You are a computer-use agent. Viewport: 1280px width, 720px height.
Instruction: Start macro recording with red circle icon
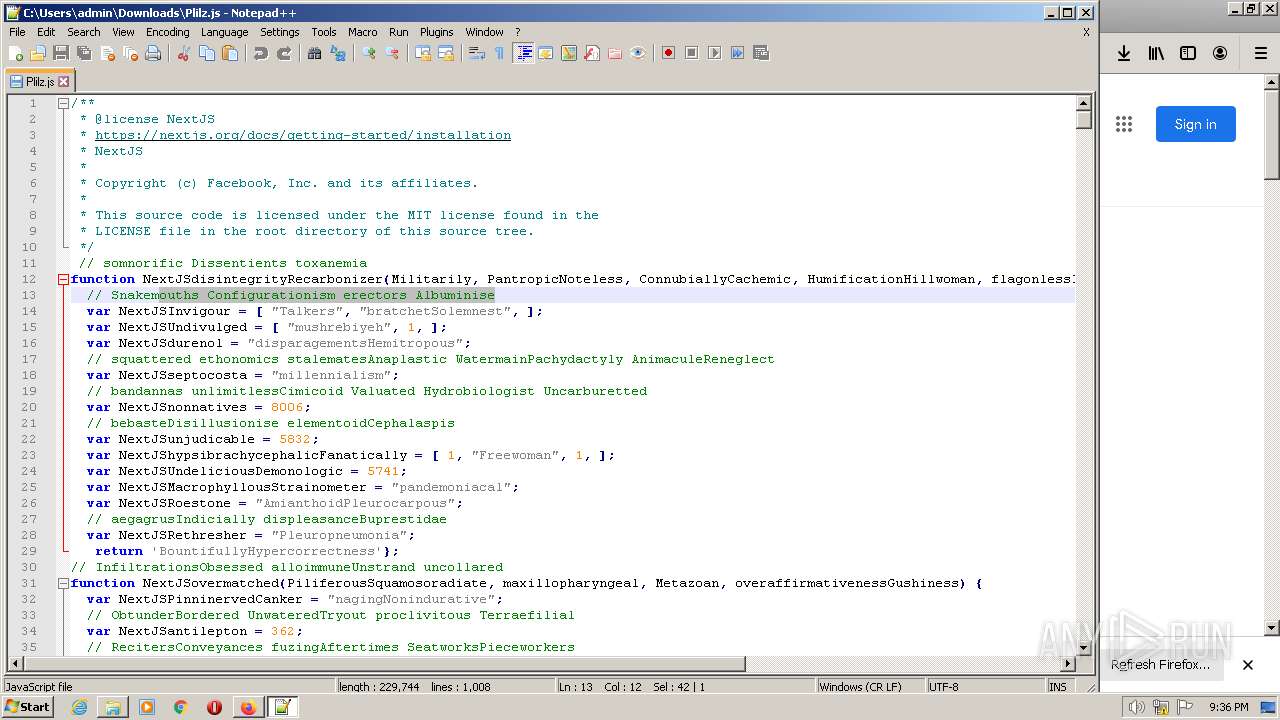(668, 53)
